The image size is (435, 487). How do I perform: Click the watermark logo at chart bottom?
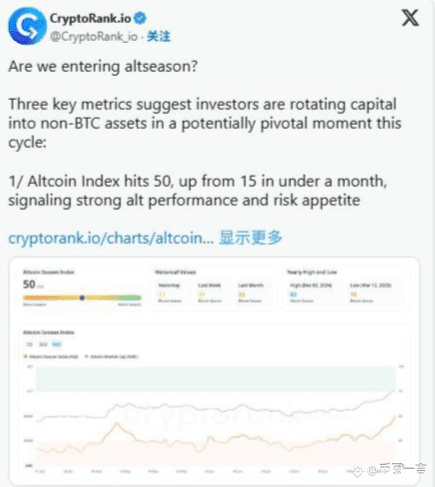point(357,470)
